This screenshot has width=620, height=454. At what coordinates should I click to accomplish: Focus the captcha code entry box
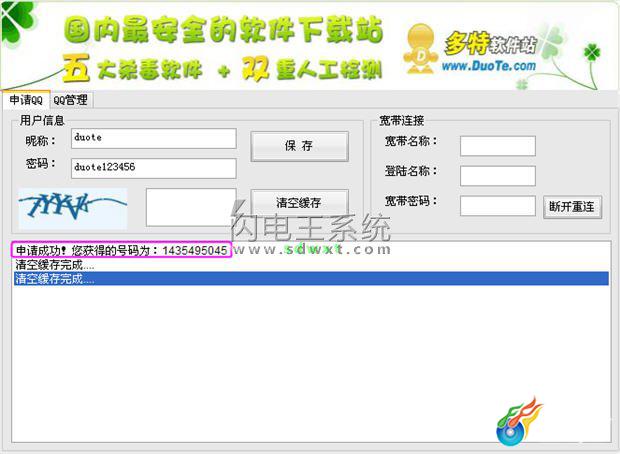click(x=191, y=207)
